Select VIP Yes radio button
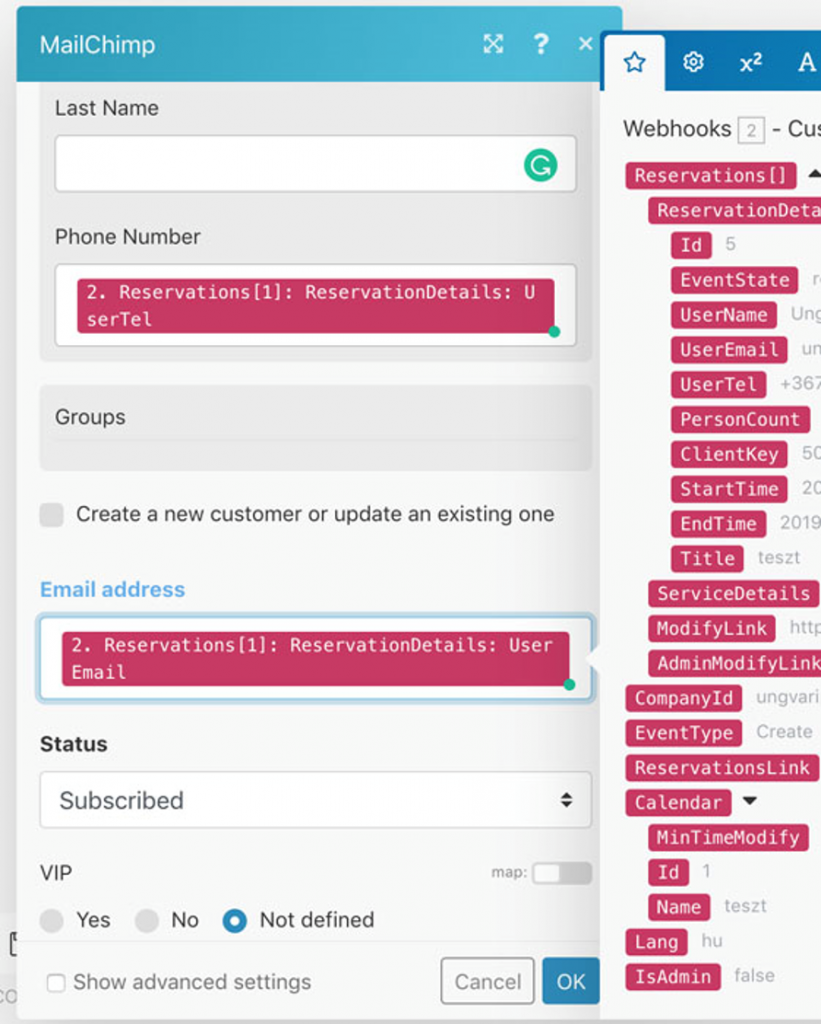Viewport: 821px width, 1024px height. [52, 921]
